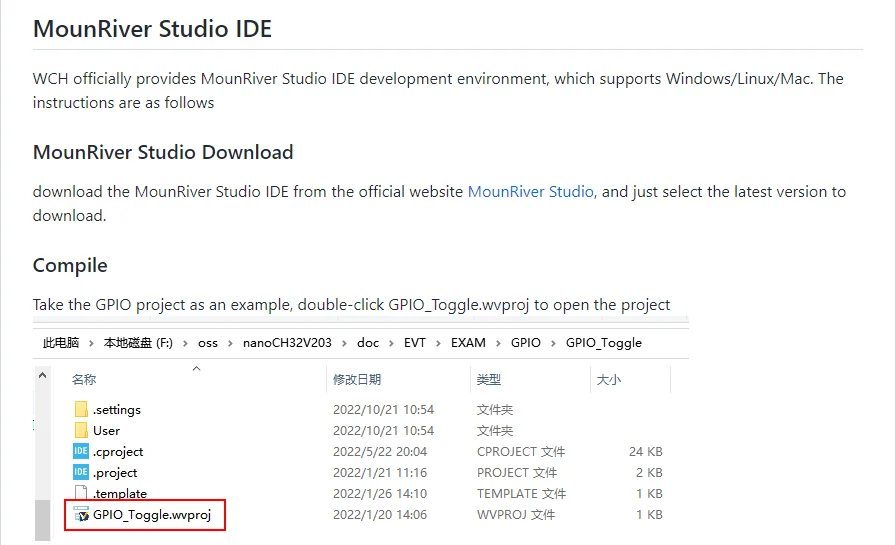Go to doc folder in breadcrumb
The width and height of the screenshot is (895, 545).
click(x=368, y=342)
